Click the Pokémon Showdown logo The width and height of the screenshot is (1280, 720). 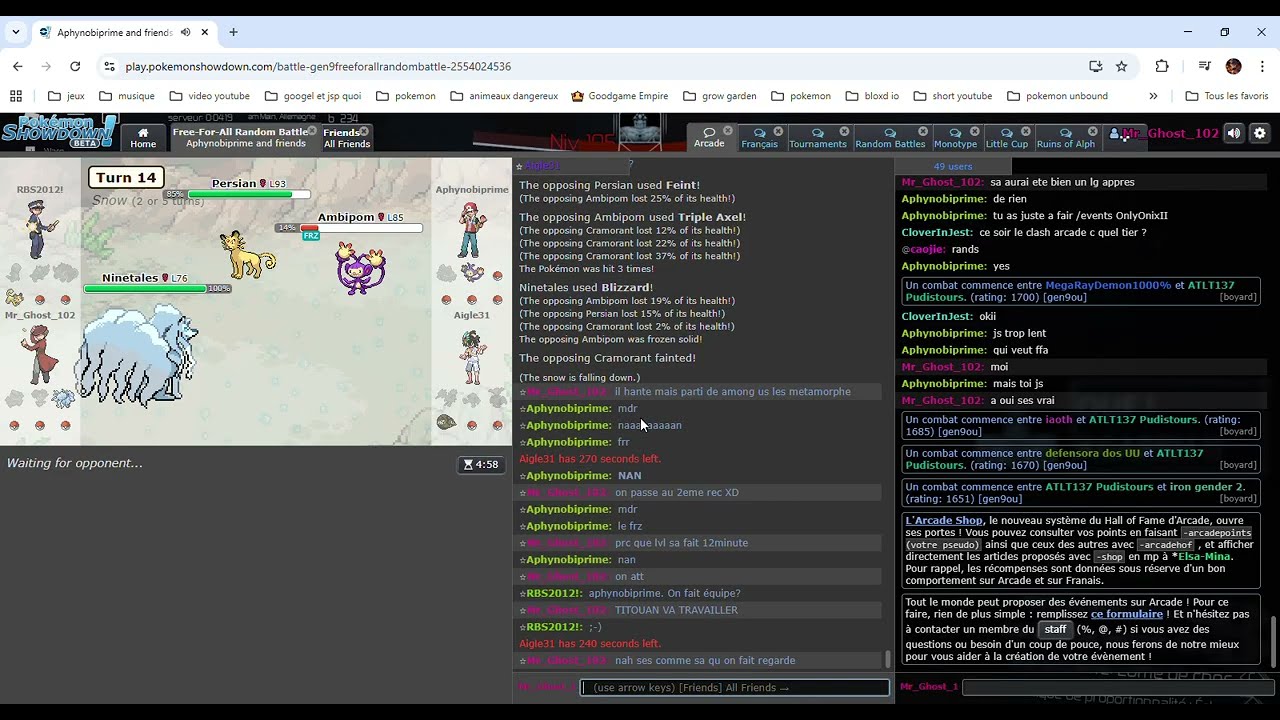click(60, 132)
